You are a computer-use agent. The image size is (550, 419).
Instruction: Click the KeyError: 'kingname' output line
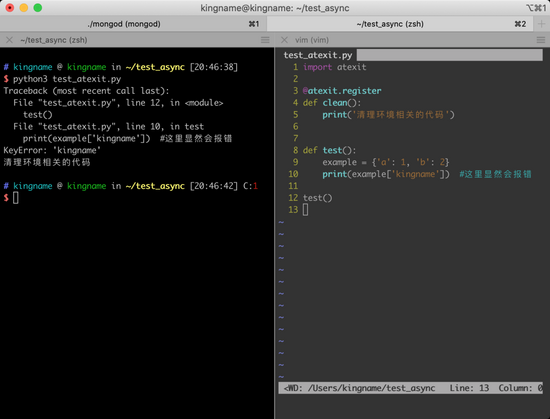(52, 150)
